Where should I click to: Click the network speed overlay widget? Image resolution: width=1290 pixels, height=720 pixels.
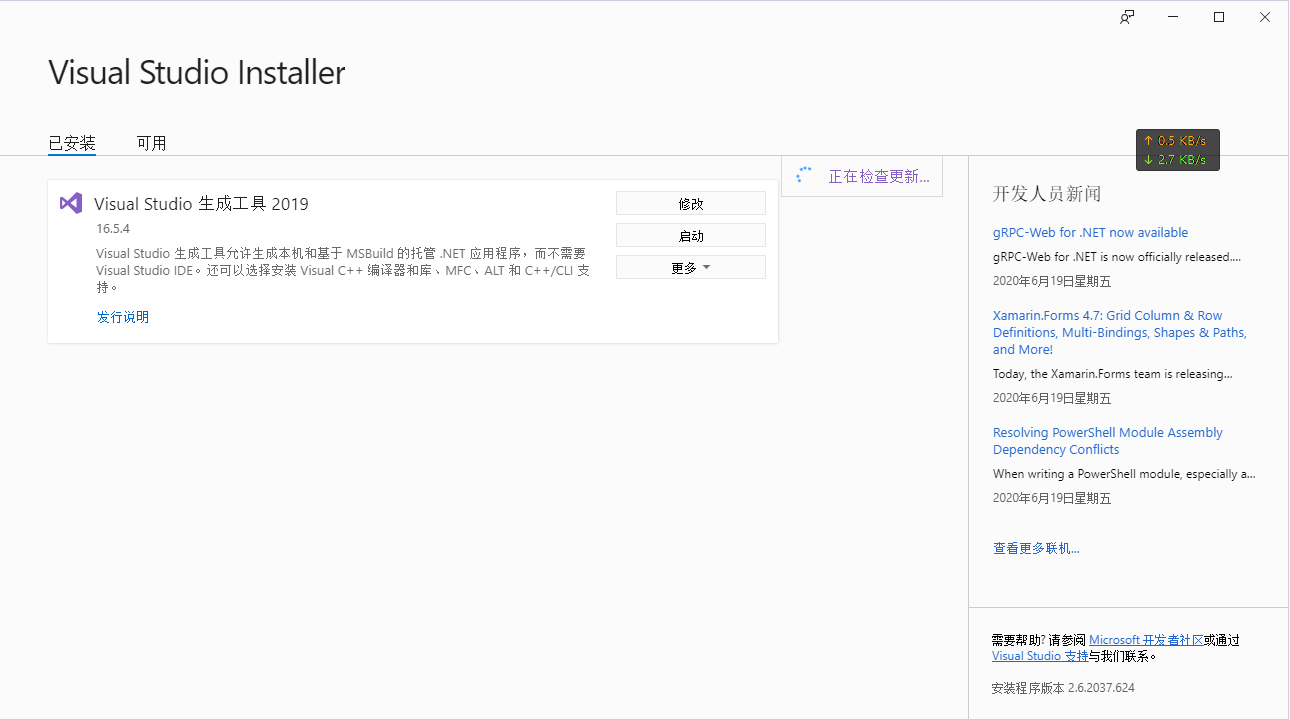tap(1178, 150)
